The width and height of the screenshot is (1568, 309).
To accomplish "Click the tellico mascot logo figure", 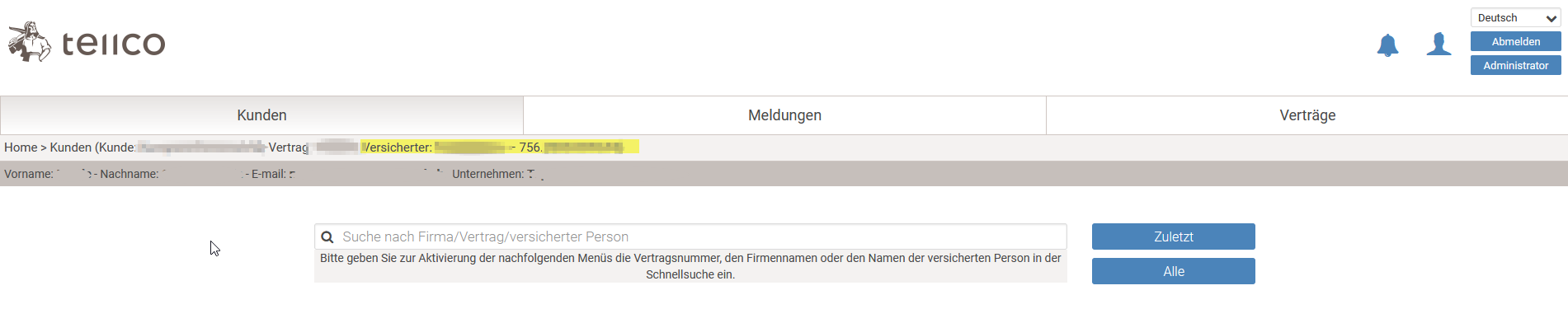I will 29,42.
